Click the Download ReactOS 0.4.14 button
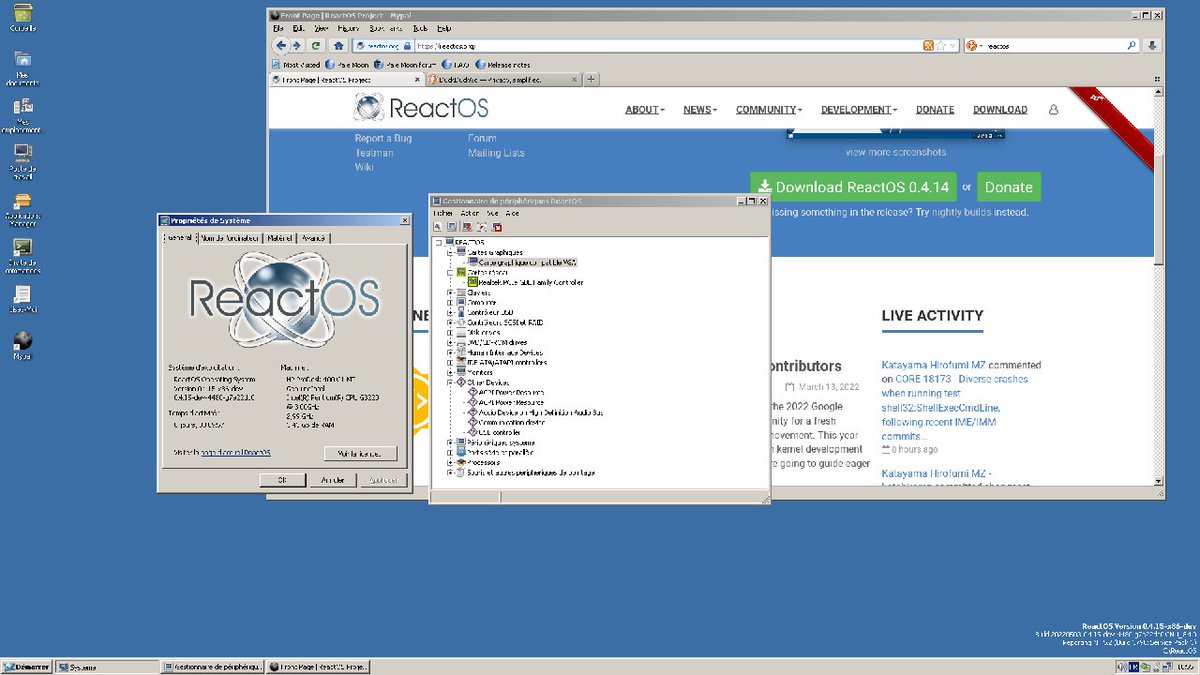Image resolution: width=1200 pixels, height=675 pixels. tap(853, 187)
